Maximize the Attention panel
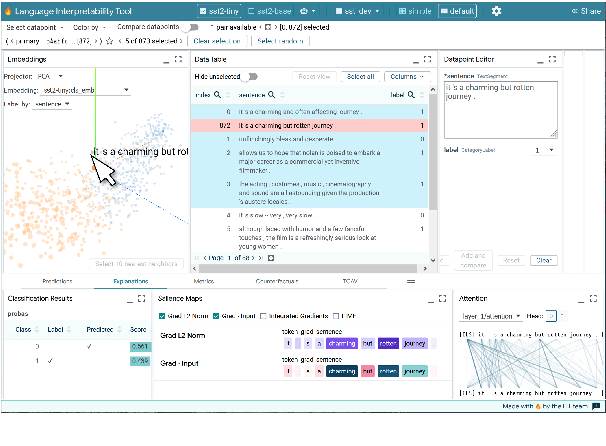 (598, 298)
